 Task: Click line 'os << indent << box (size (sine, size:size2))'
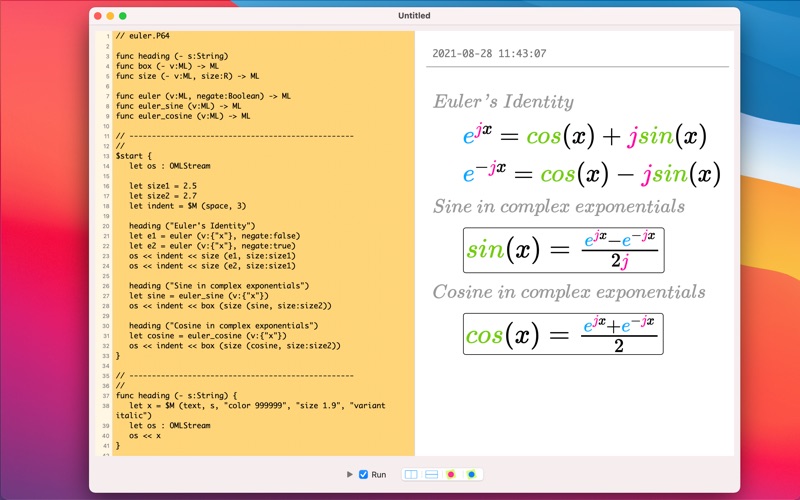tap(230, 306)
